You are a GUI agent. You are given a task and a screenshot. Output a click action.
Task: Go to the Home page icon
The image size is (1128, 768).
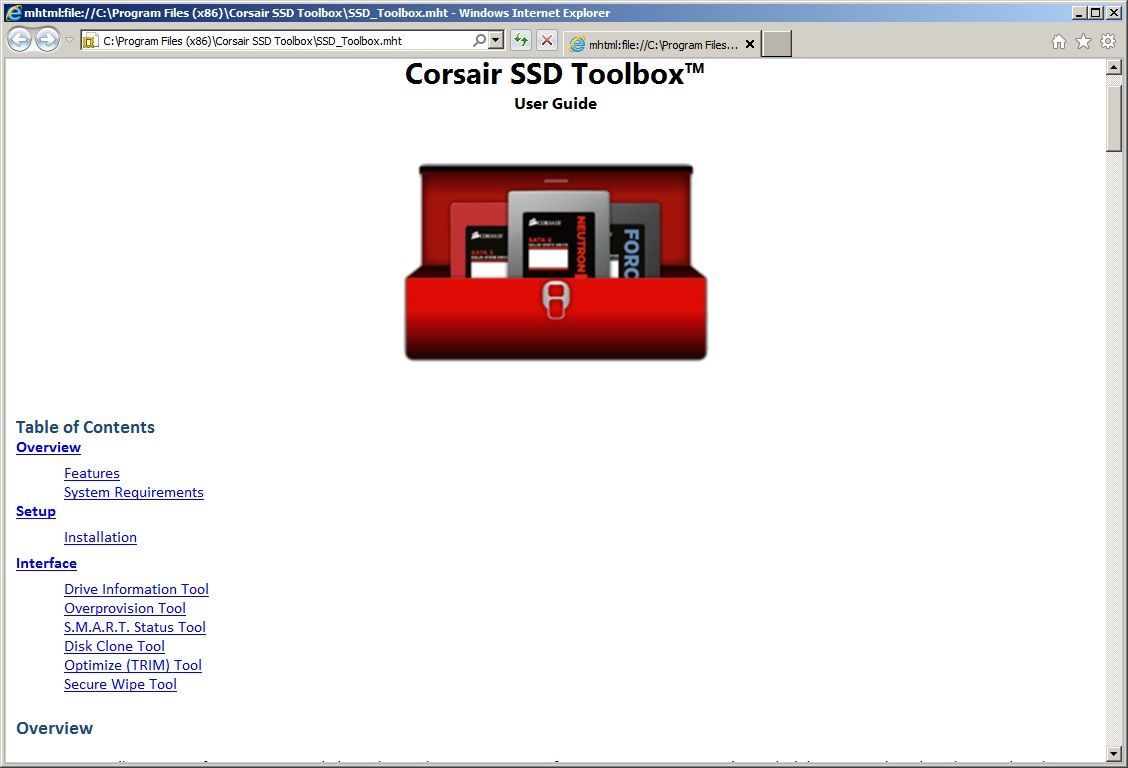point(1058,42)
